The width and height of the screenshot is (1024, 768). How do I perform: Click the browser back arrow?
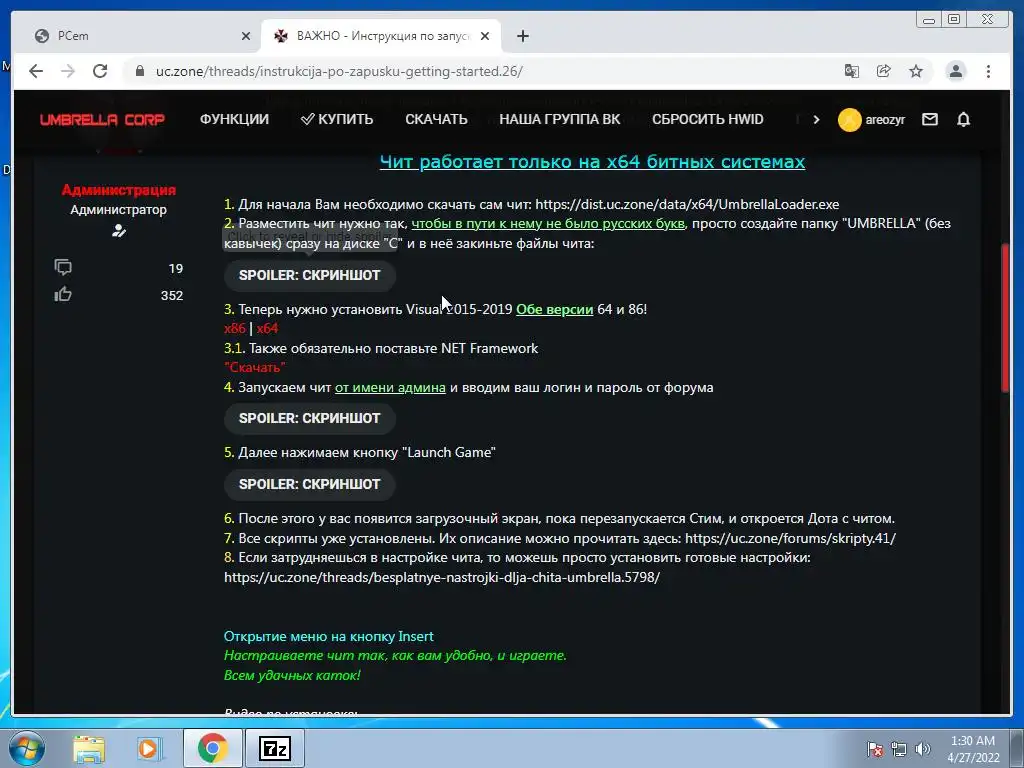tap(36, 71)
